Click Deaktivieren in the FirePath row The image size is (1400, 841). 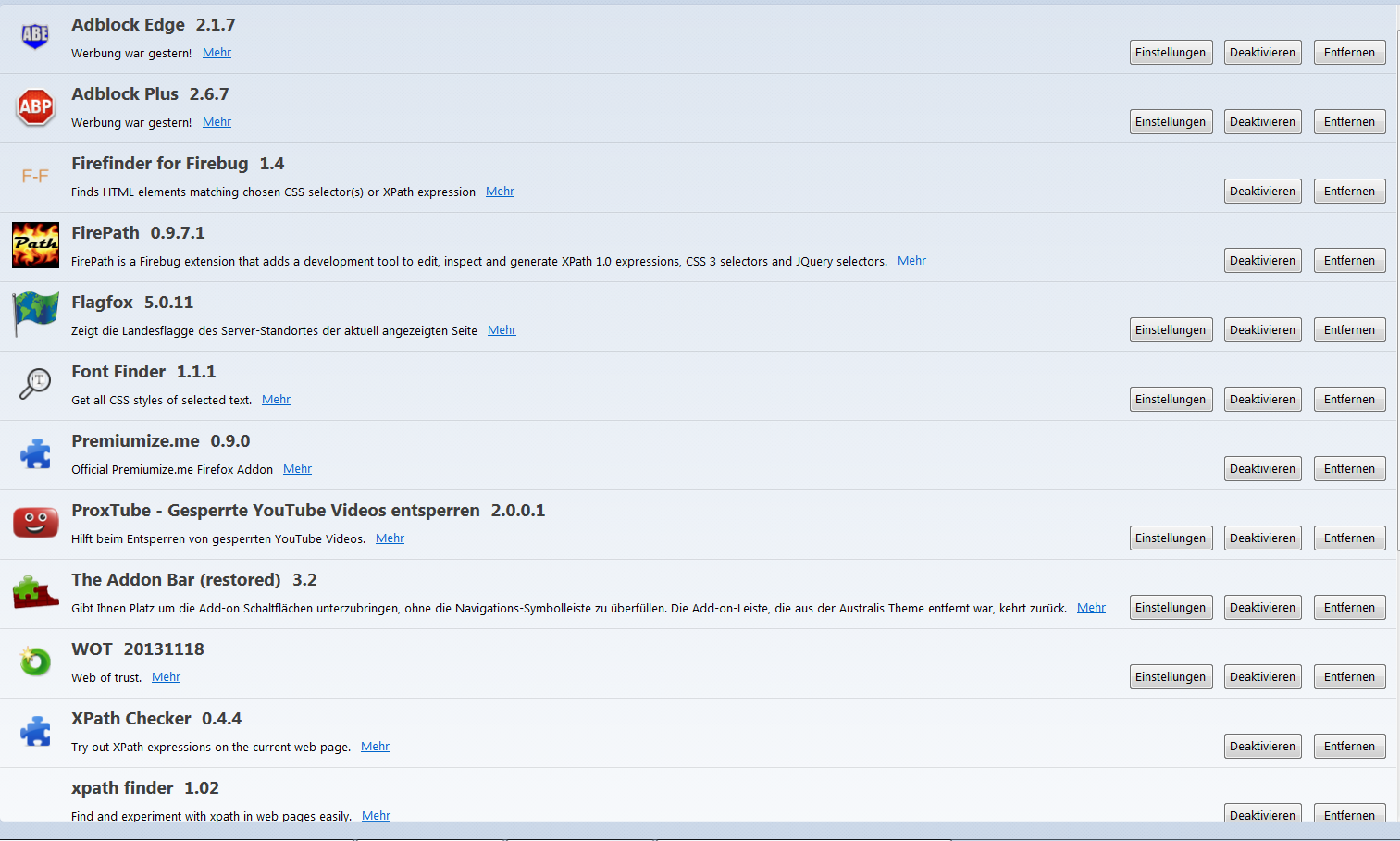click(x=1262, y=261)
